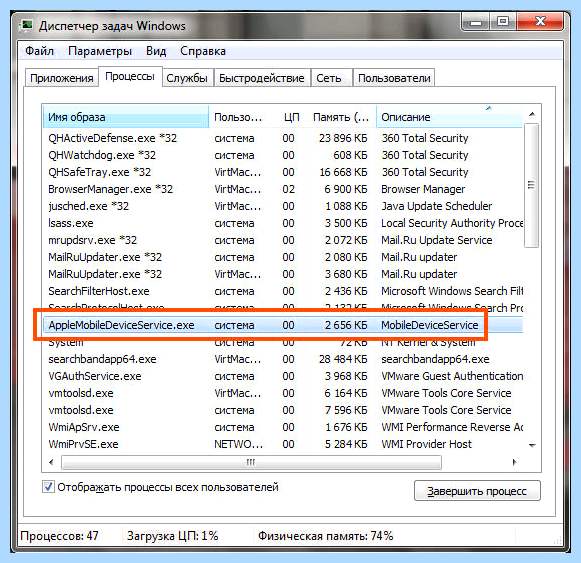The image size is (581, 563).
Task: Click the Загрузка ЦП: 1% status entry
Action: (172, 536)
